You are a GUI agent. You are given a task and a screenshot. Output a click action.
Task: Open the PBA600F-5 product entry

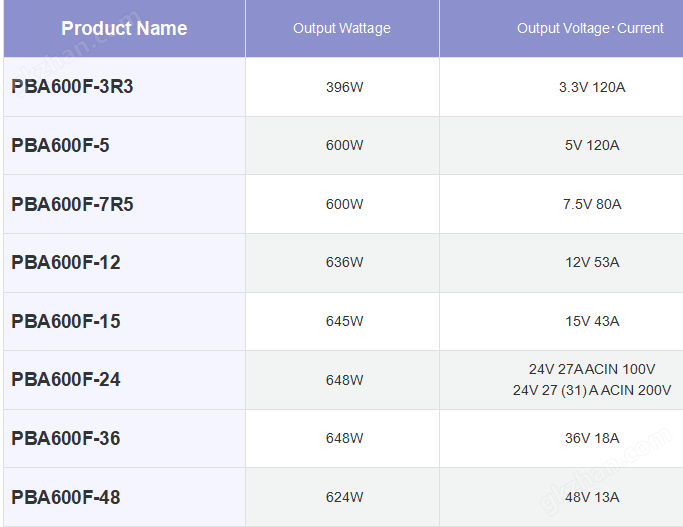[x=60, y=146]
